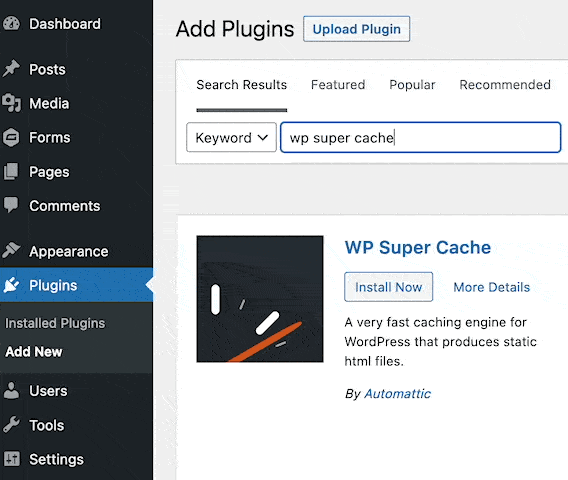This screenshot has width=568, height=480.
Task: Switch to the Popular tab
Action: point(412,85)
